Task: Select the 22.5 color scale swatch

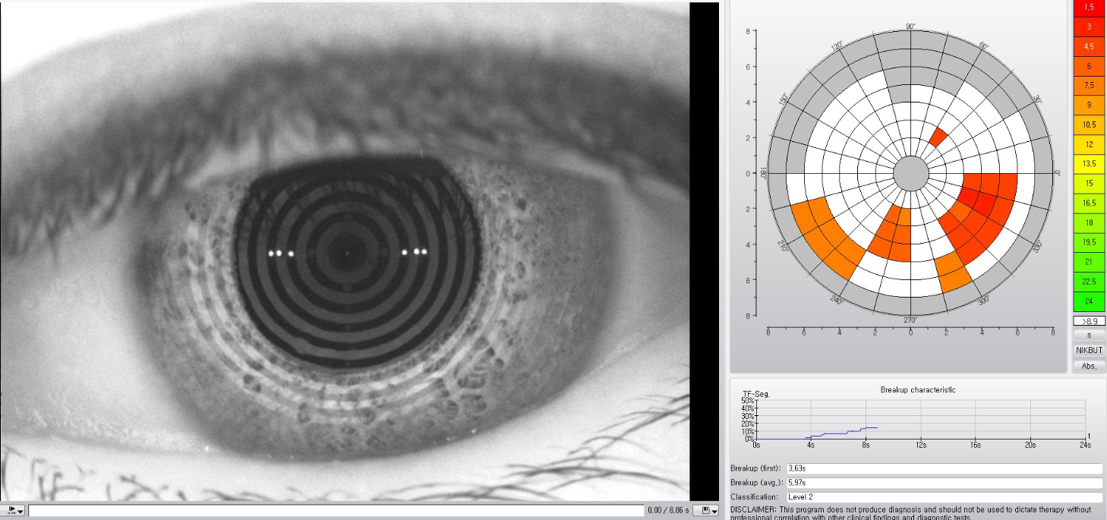Action: tap(1089, 282)
